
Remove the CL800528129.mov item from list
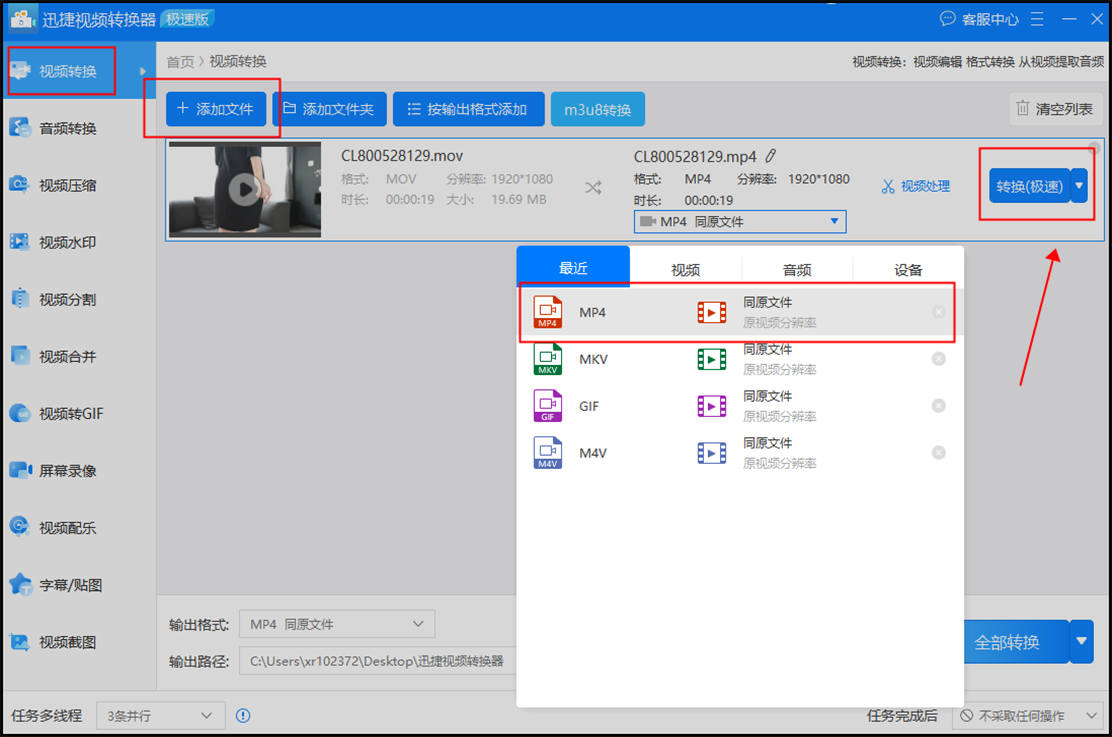tap(1094, 148)
